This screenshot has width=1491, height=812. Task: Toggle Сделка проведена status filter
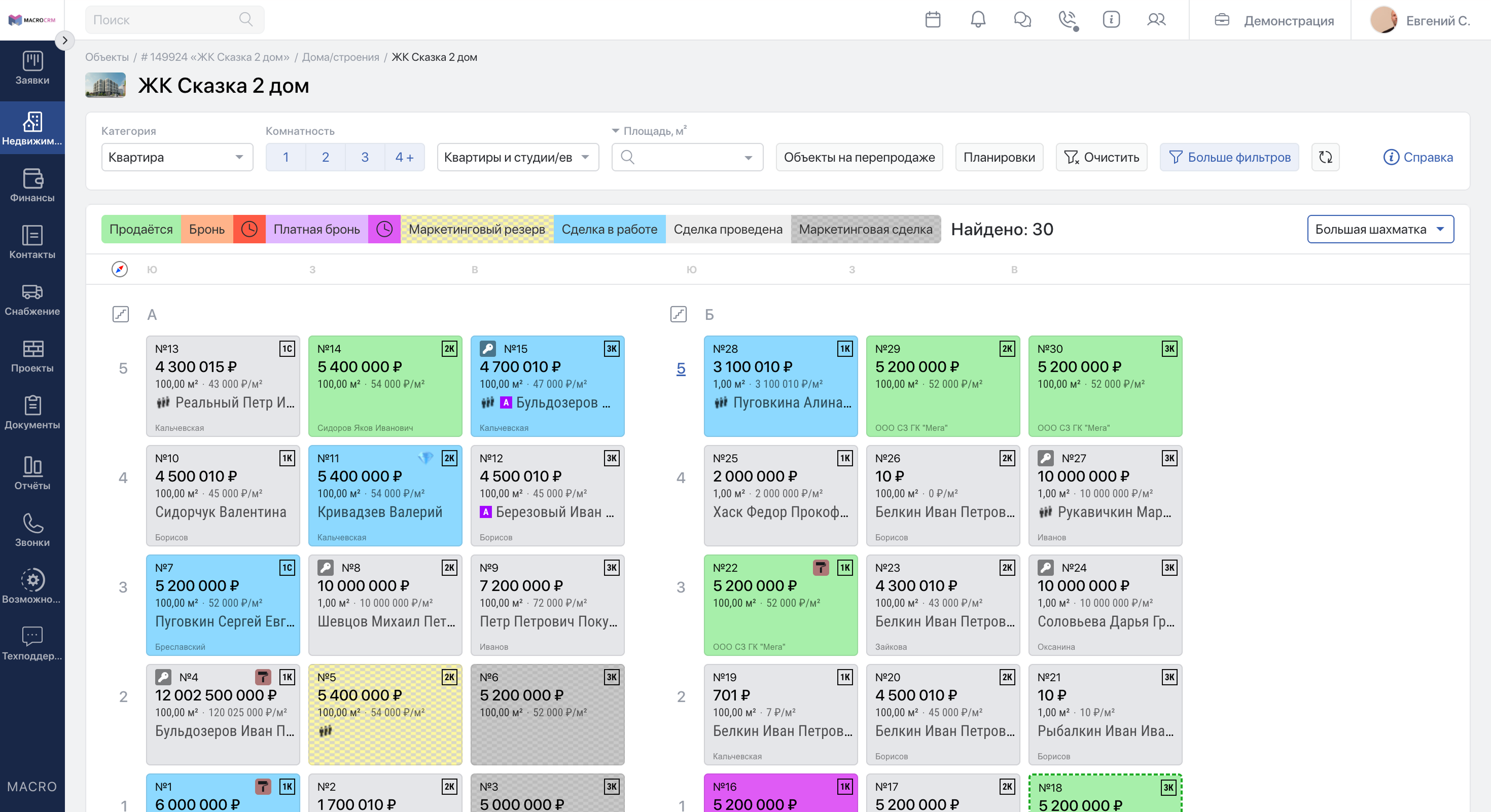[728, 230]
